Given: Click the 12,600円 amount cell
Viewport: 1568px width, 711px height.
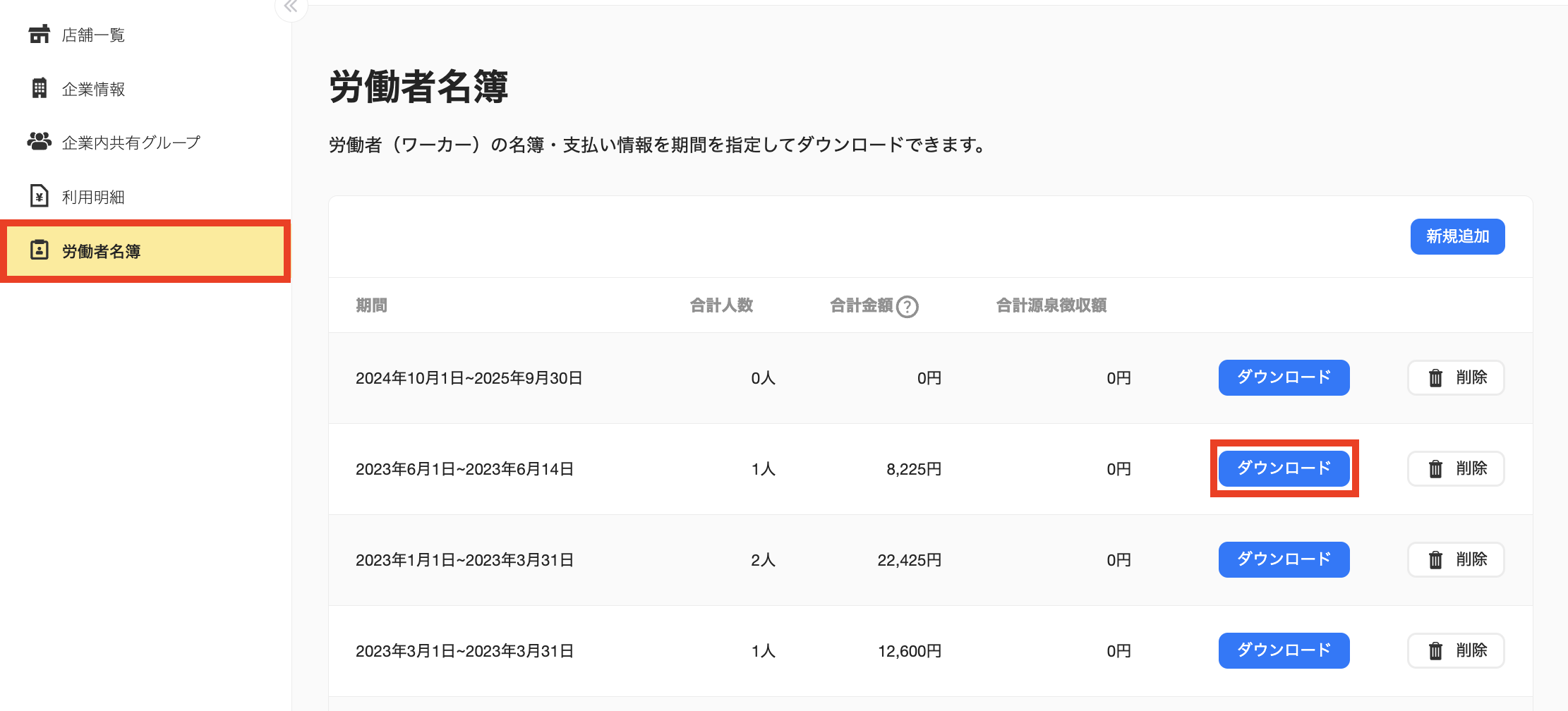Looking at the screenshot, I should pyautogui.click(x=910, y=651).
